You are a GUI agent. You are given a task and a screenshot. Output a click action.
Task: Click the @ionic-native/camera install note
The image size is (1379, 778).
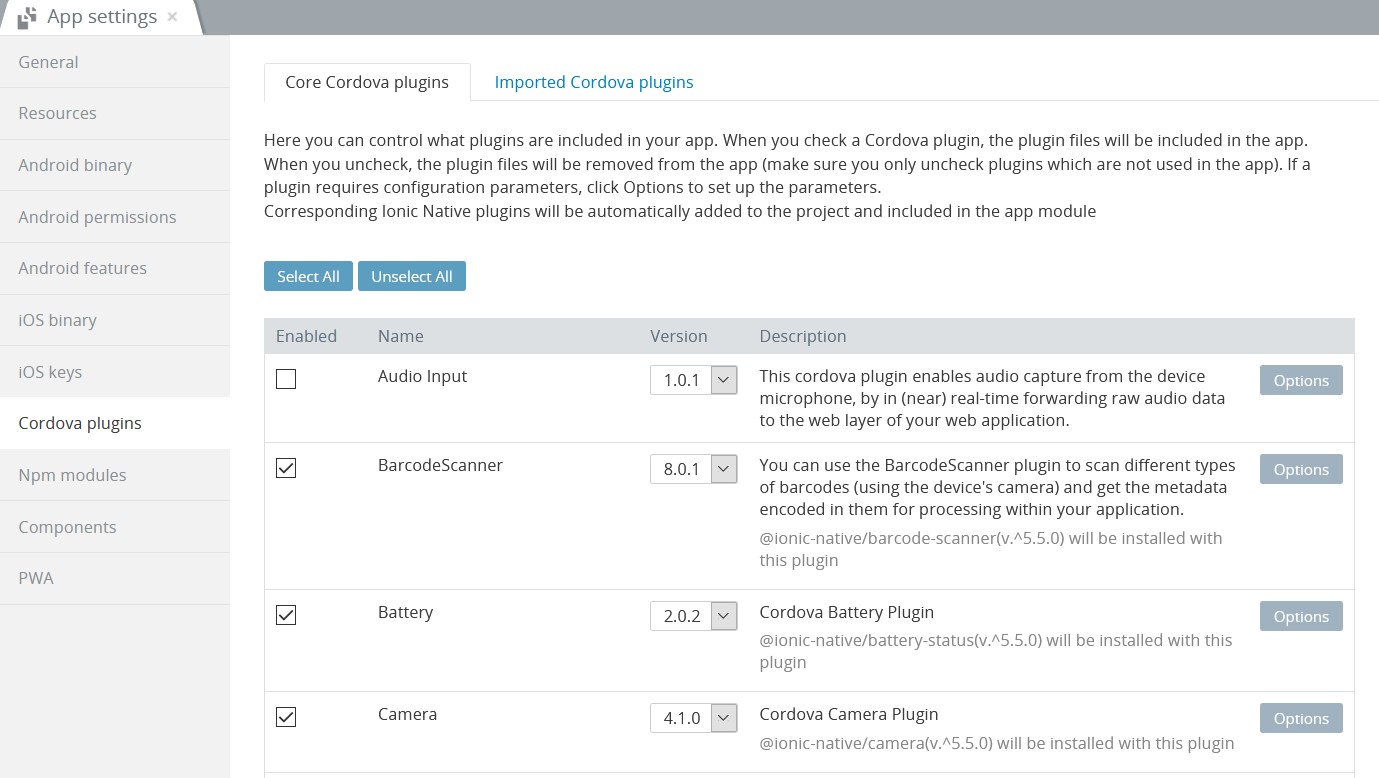(997, 743)
